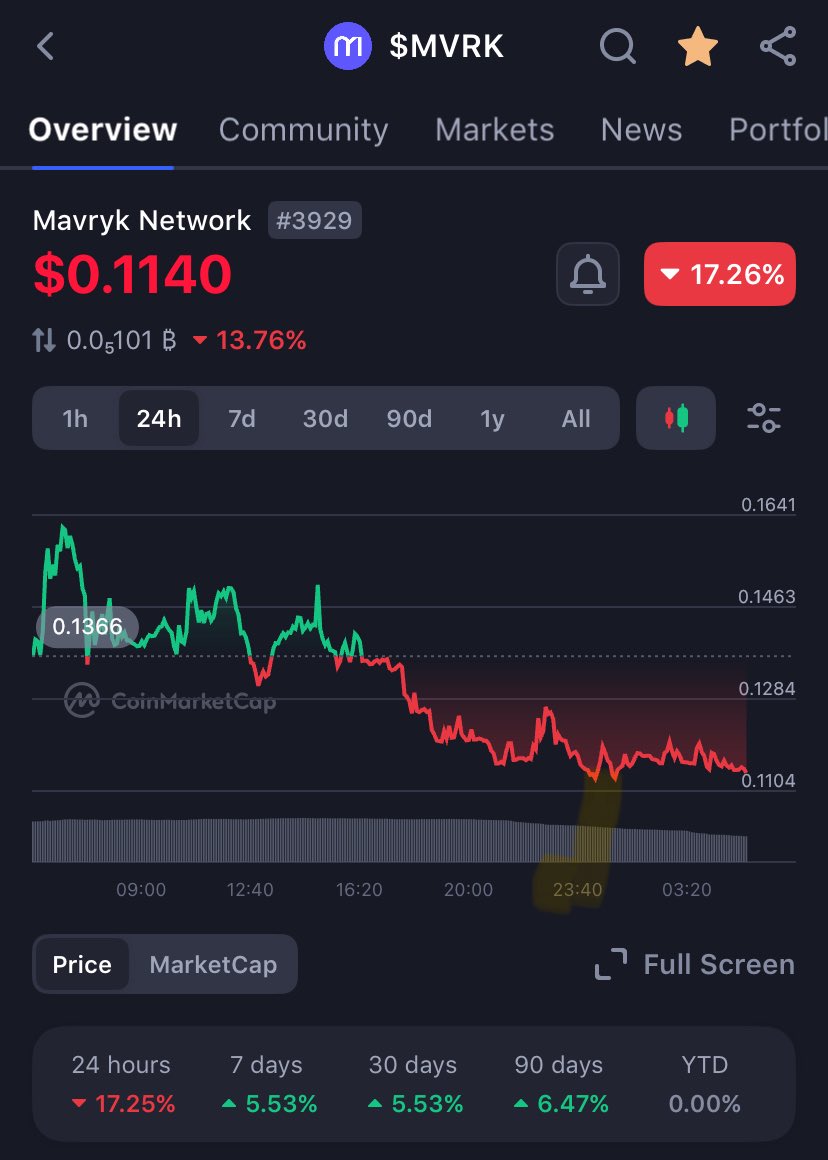The height and width of the screenshot is (1160, 828).
Task: Tap the Mavryk Network name
Action: [142, 220]
